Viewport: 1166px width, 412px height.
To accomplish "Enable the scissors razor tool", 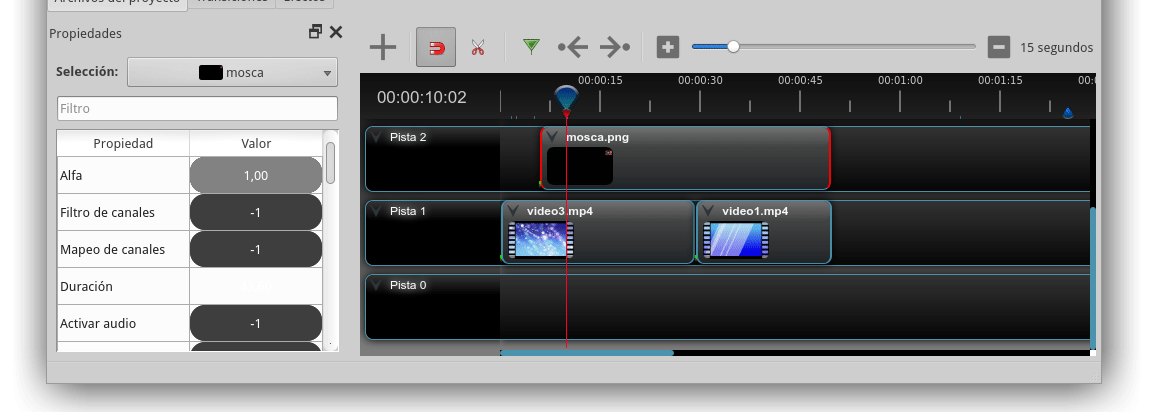I will [x=477, y=47].
